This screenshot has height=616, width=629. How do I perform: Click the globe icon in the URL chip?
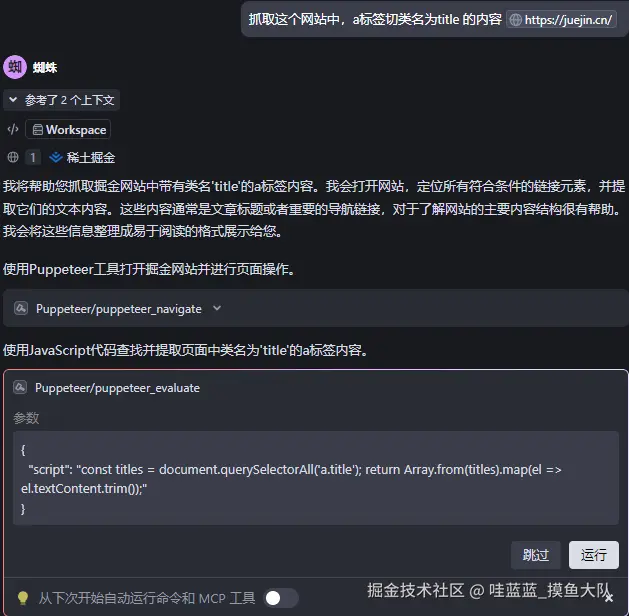515,20
